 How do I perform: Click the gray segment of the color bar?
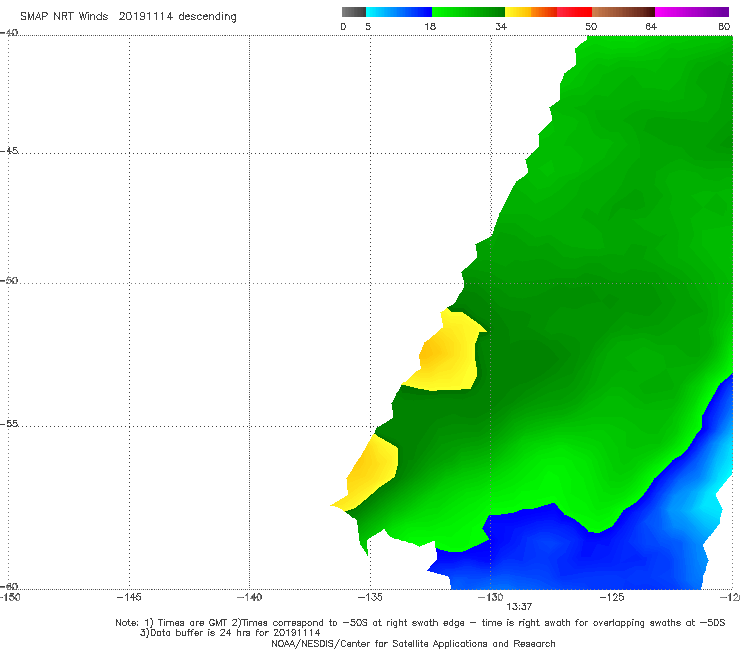click(353, 12)
